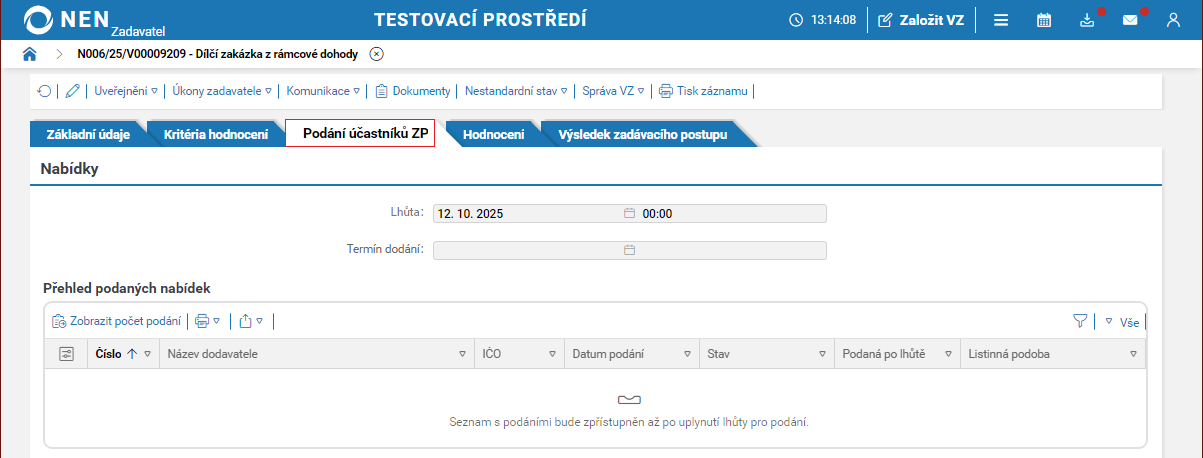This screenshot has width=1203, height=458.
Task: Expand the Uveřejnění menu
Action: click(x=126, y=91)
